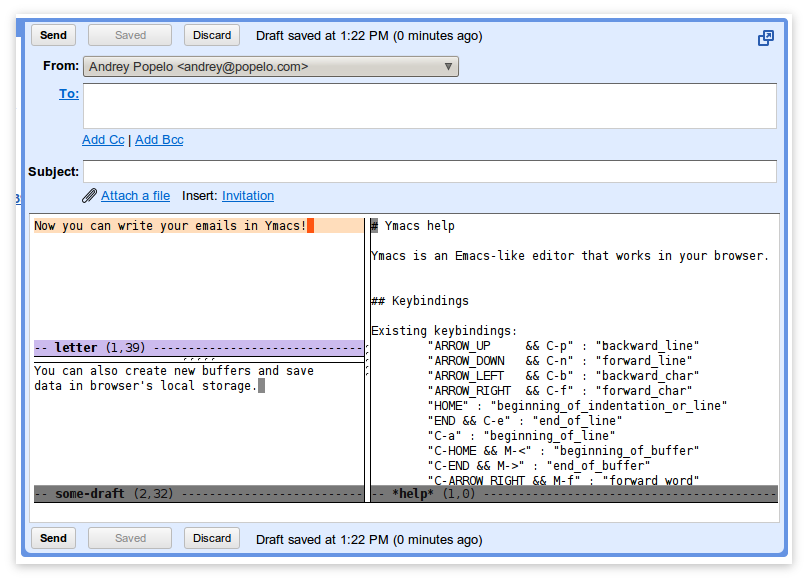Click the bottom Send button
The height and width of the screenshot is (581, 807).
[53, 538]
